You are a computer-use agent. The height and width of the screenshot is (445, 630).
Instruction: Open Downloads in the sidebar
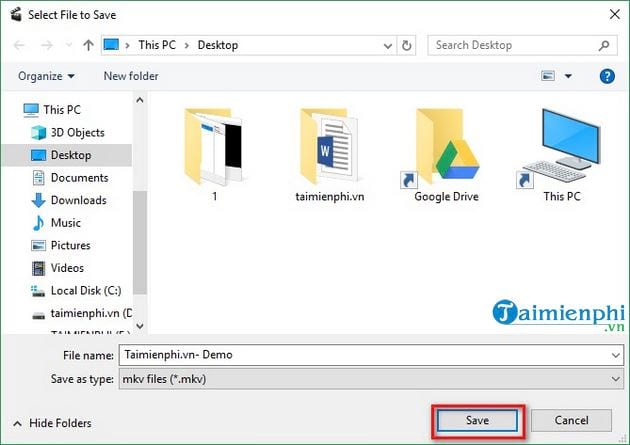click(x=69, y=200)
